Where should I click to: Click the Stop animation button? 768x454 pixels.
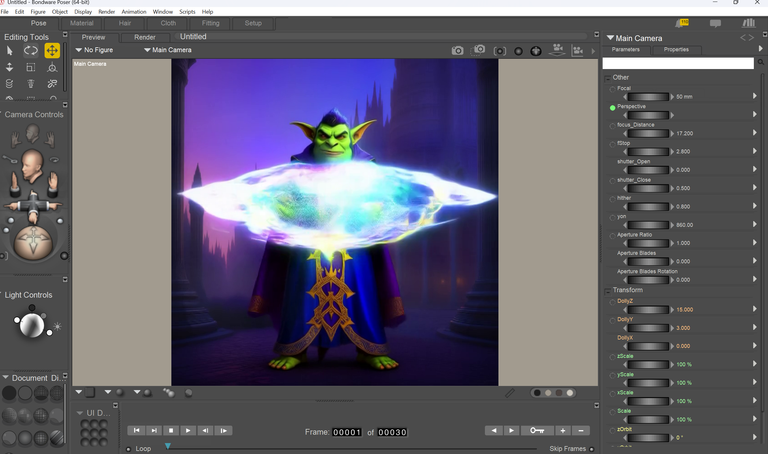[171, 430]
